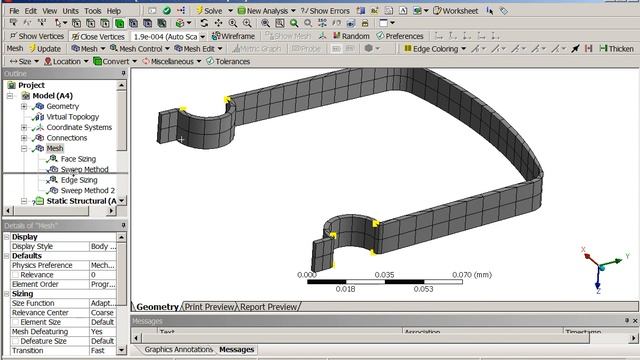Click the Messages panel horizontal scrollbar
Screen dimensions: 640x360
(x=365, y=338)
